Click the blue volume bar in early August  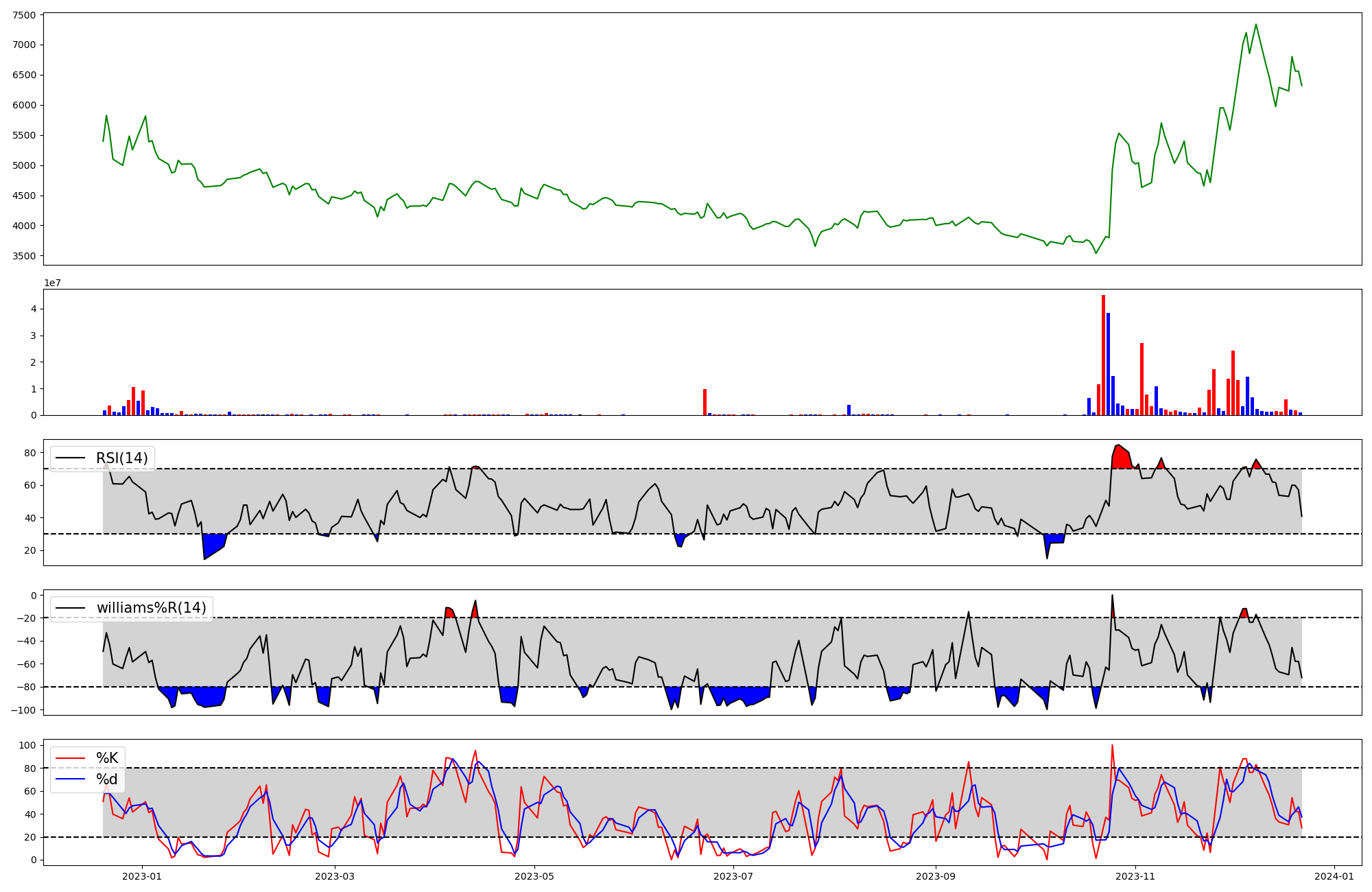[x=849, y=410]
